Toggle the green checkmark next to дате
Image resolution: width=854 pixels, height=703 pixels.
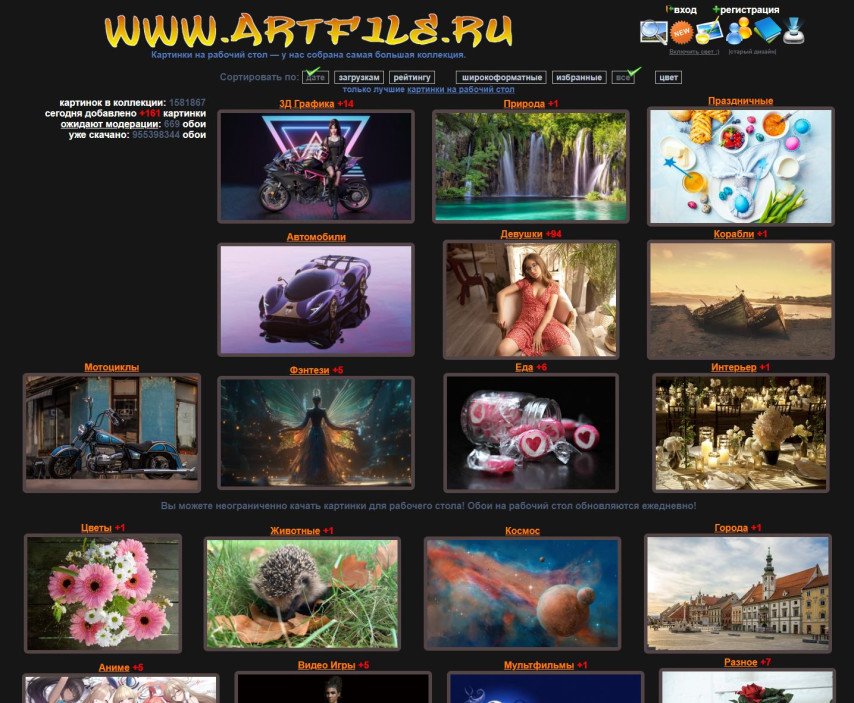(313, 72)
